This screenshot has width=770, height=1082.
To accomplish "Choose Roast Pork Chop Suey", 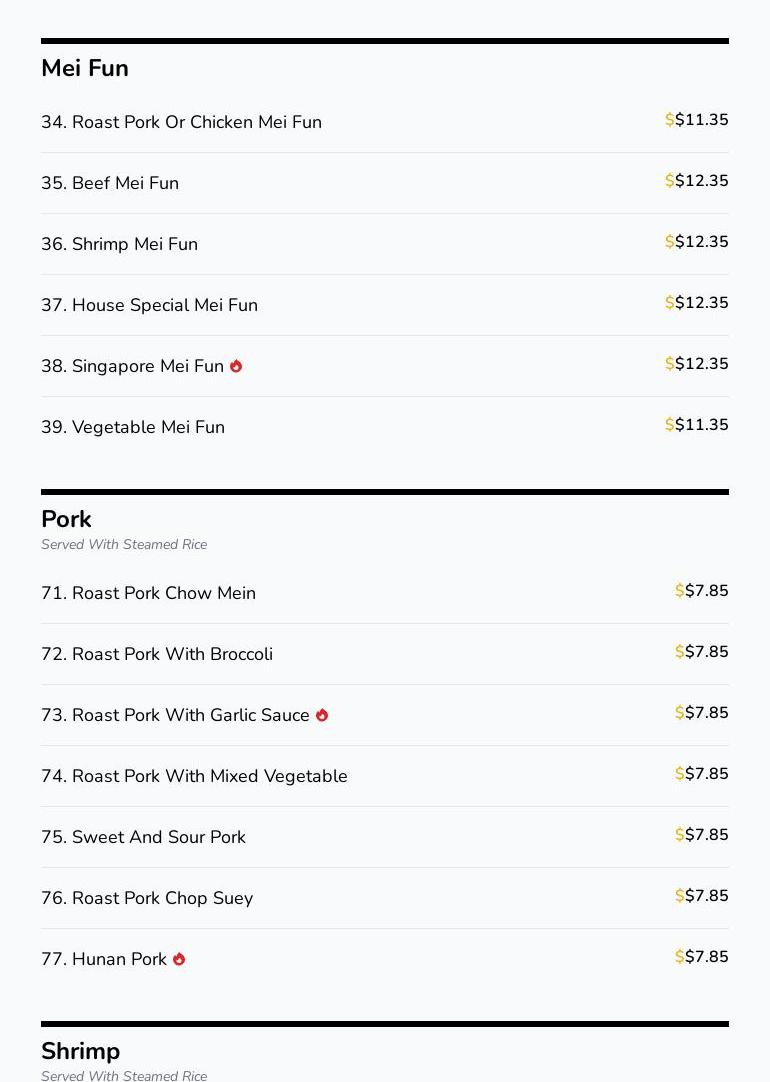I will click(x=147, y=898).
